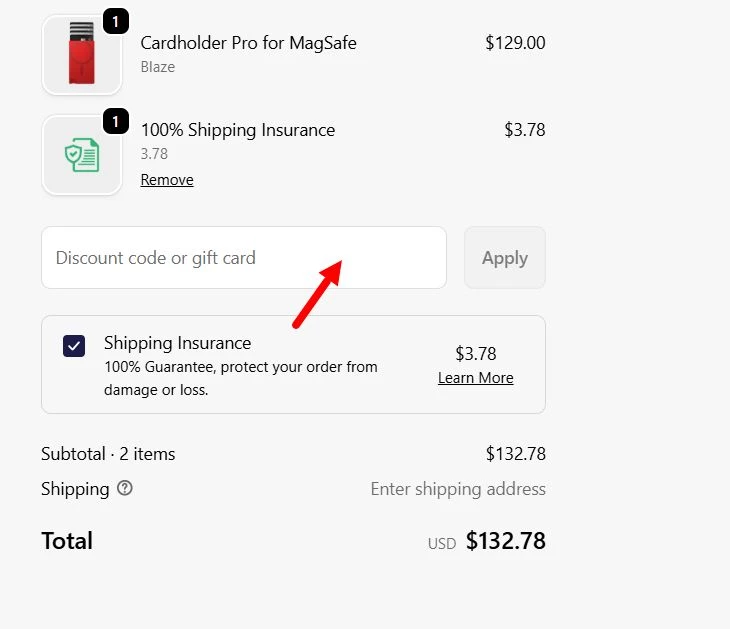Focus the Discount code or gift card field
The width and height of the screenshot is (730, 629).
click(x=243, y=258)
